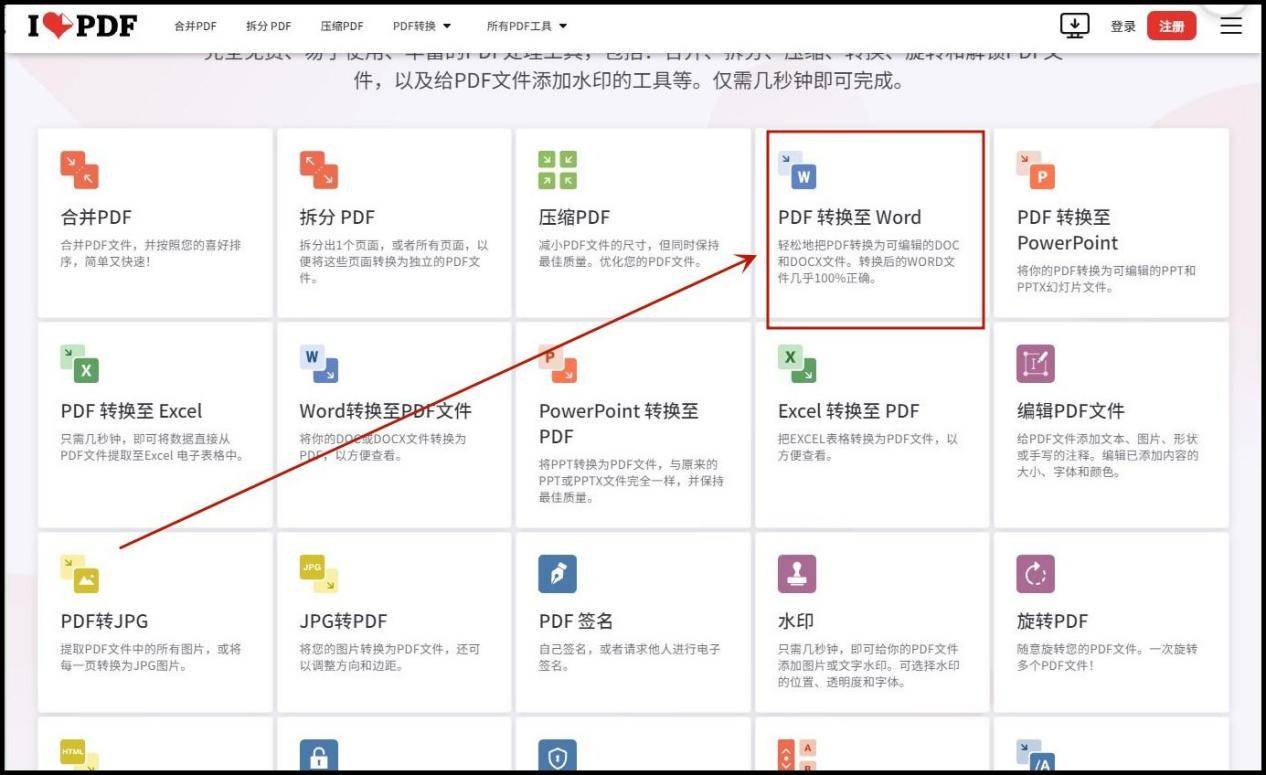Open the PowerPoint 转换至 PDF card title
1266x775 pixels.
[x=618, y=424]
